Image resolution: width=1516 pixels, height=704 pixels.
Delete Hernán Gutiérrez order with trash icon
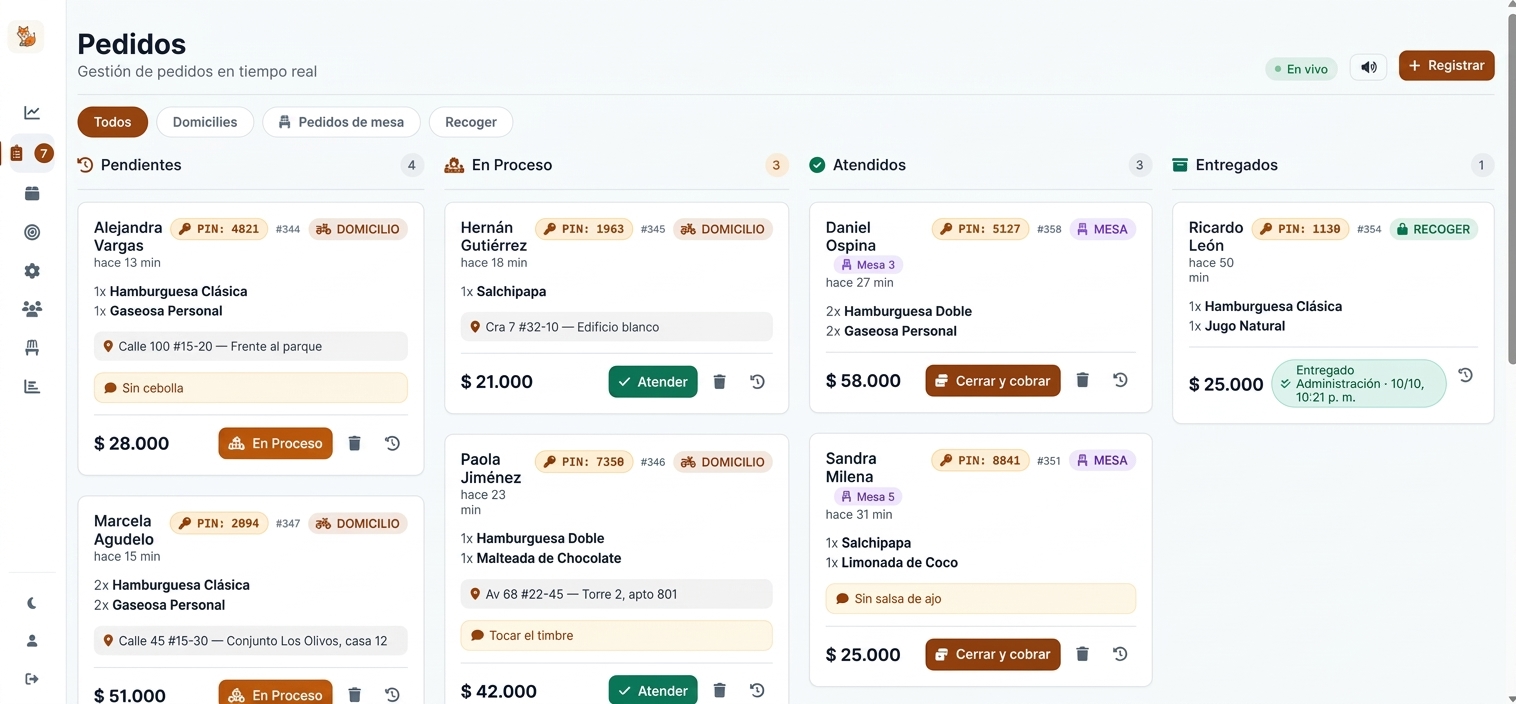point(719,381)
